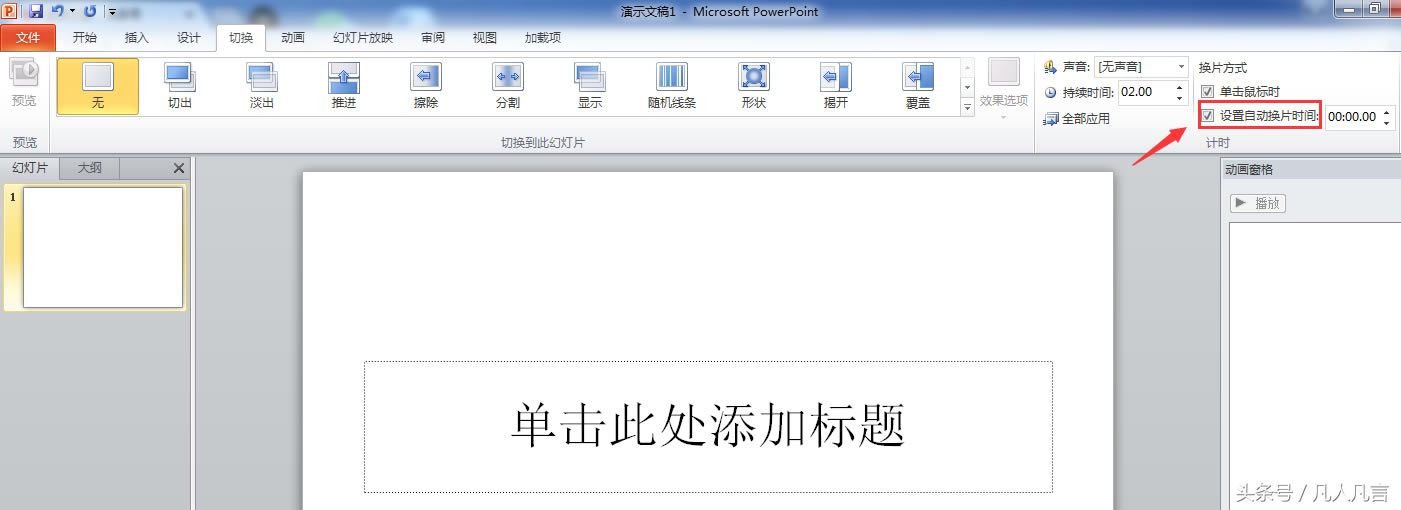Viewport: 1401px width, 510px height.
Task: Expand the transition gallery more arrow
Action: point(967,107)
